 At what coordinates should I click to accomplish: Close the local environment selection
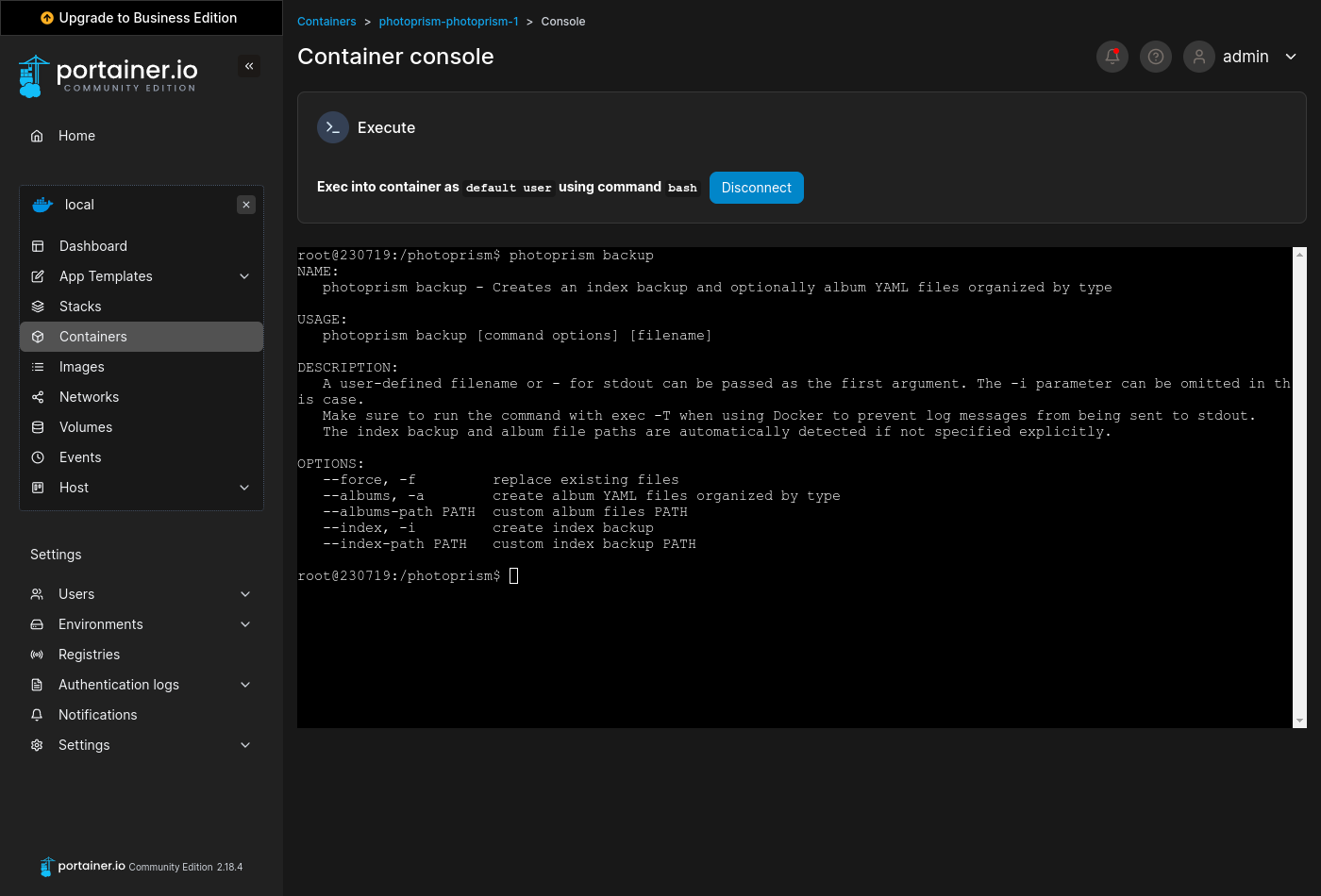[x=245, y=204]
